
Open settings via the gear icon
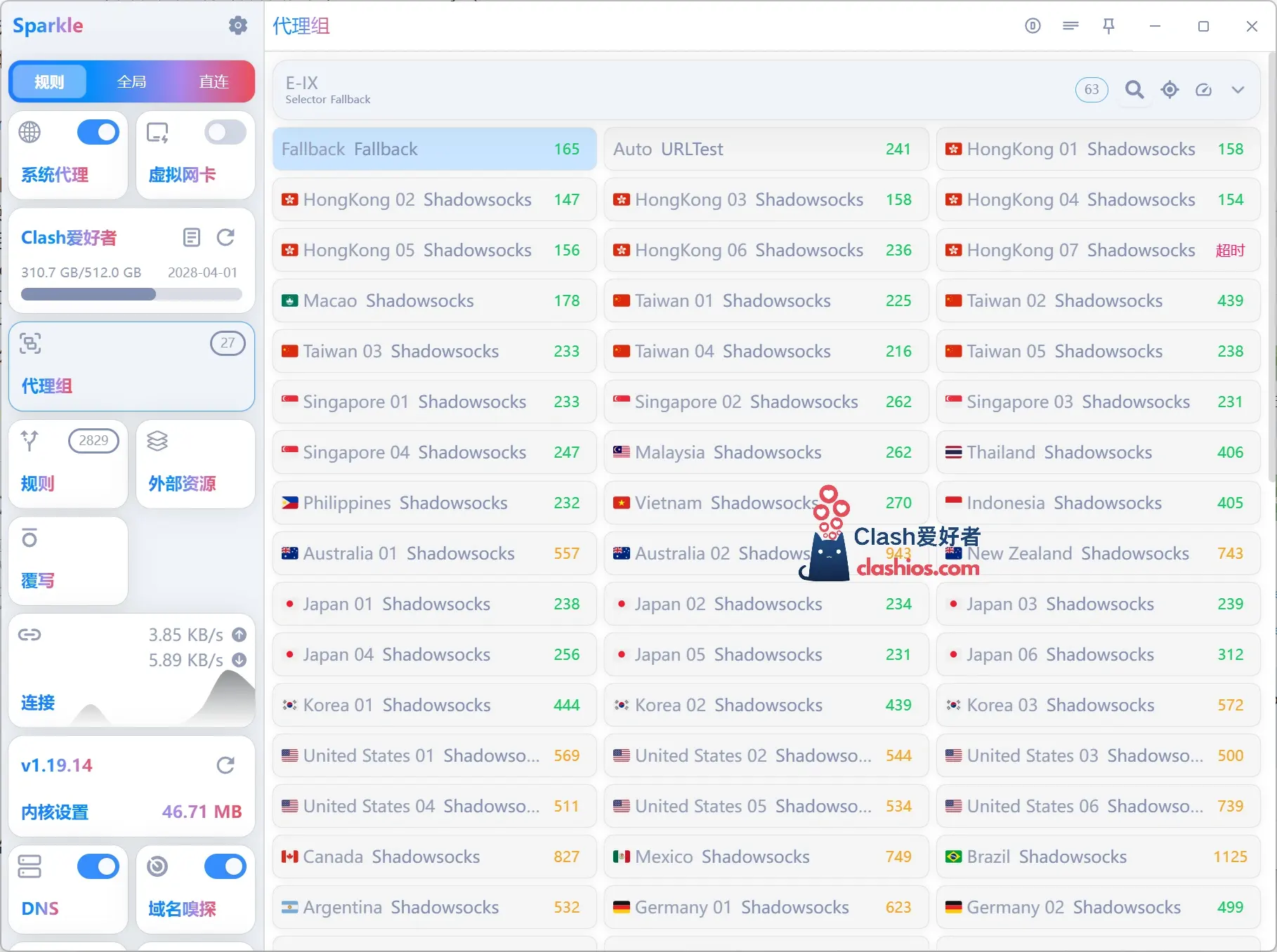(238, 26)
